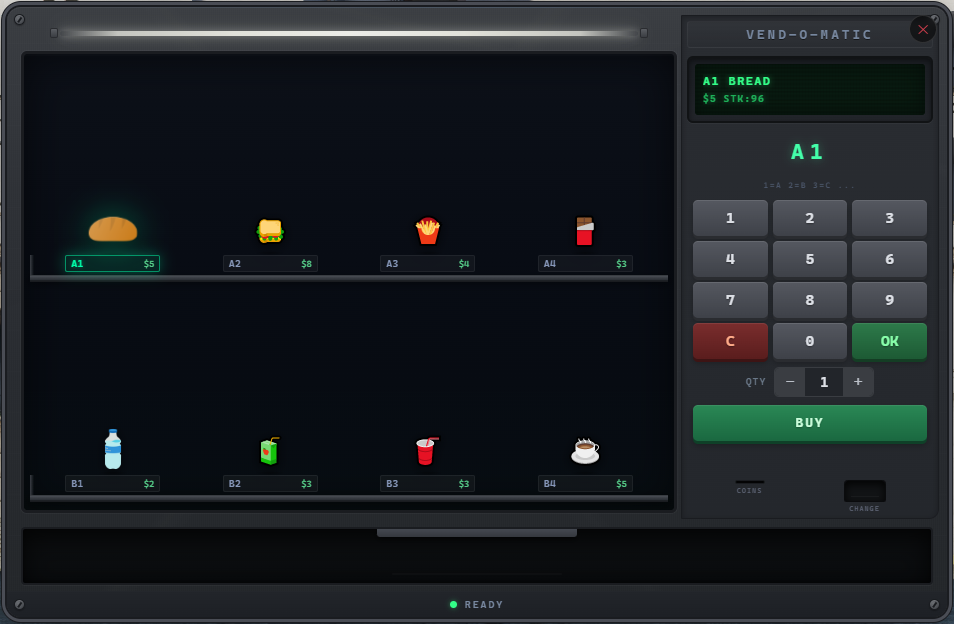This screenshot has height=624, width=954.
Task: Open the change tray
Action: tap(864, 490)
